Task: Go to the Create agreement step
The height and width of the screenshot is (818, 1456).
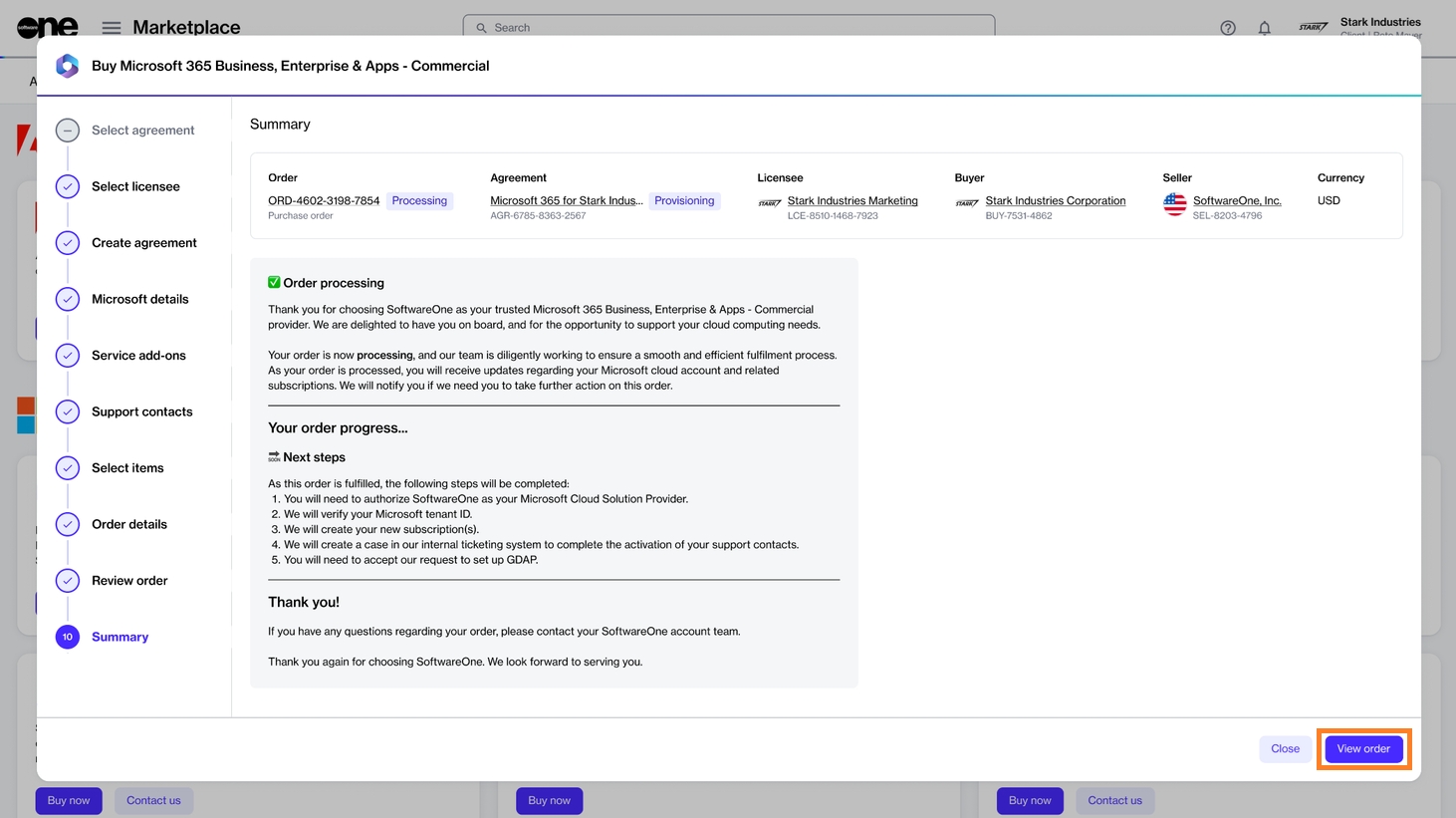Action: pos(143,243)
